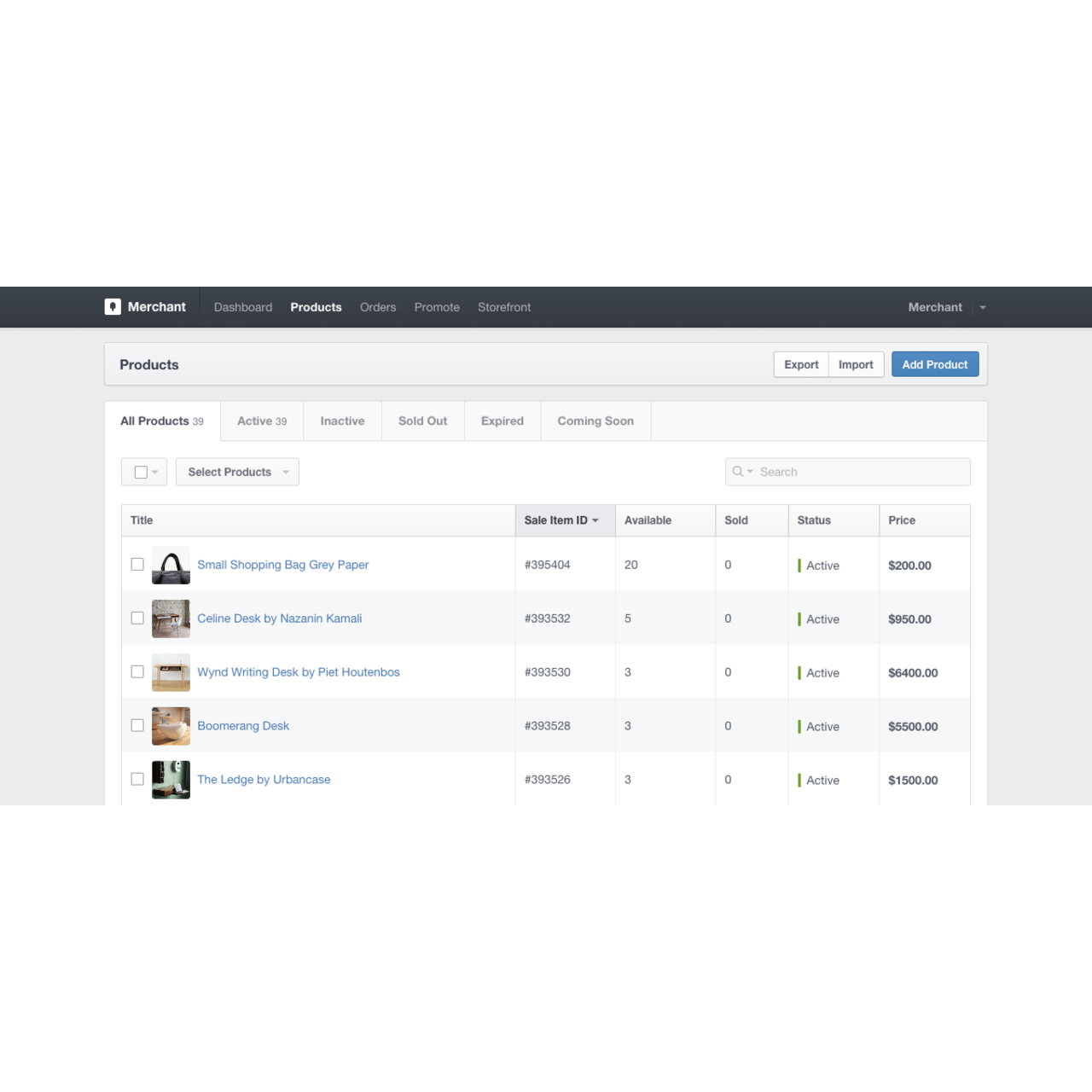Image resolution: width=1092 pixels, height=1092 pixels.
Task: Check the Small Shopping Bag row checkbox
Action: (x=136, y=564)
